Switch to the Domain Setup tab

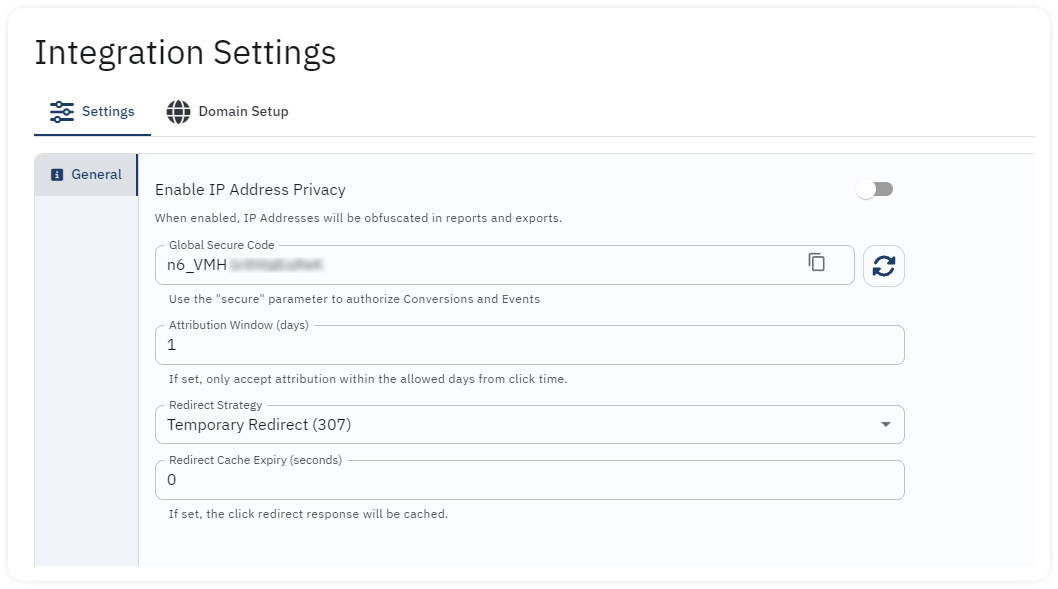(227, 111)
